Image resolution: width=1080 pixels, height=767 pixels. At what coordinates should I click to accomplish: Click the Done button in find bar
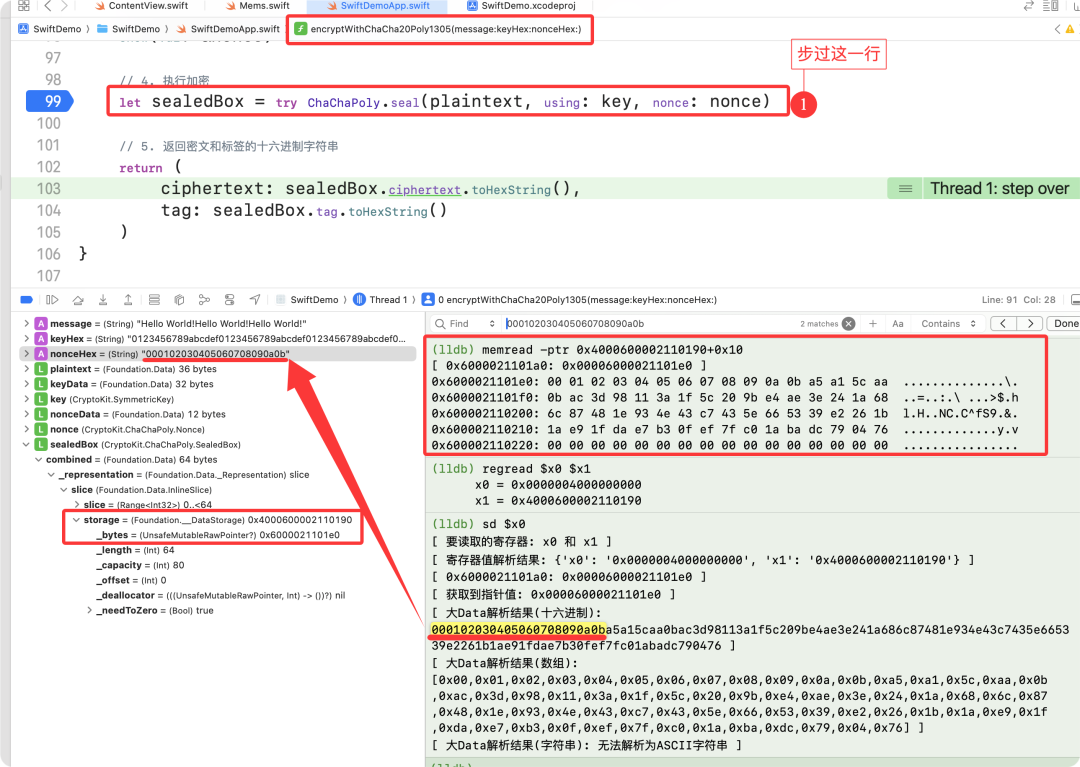pos(1065,324)
